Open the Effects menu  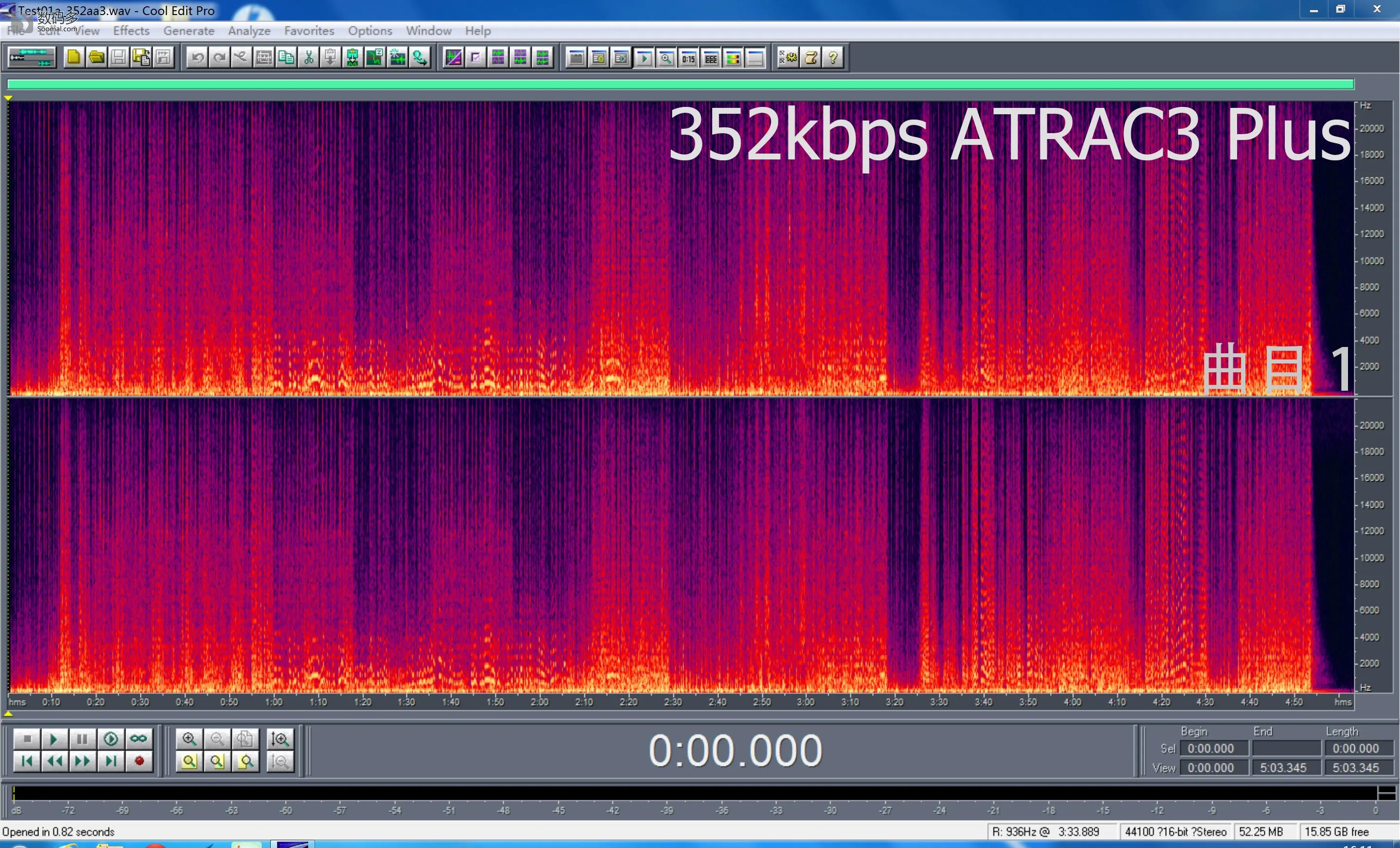tap(131, 31)
